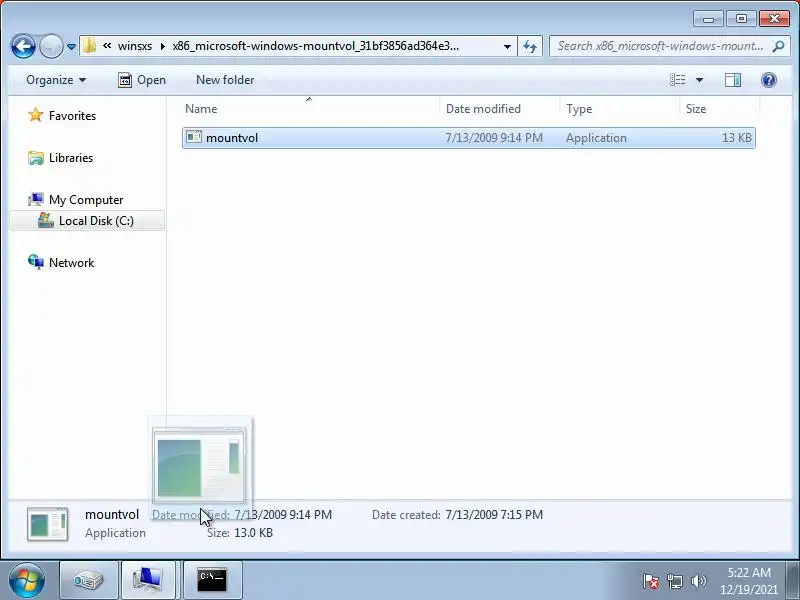Minimize the Explorer window
The image size is (800, 600).
pyautogui.click(x=708, y=19)
